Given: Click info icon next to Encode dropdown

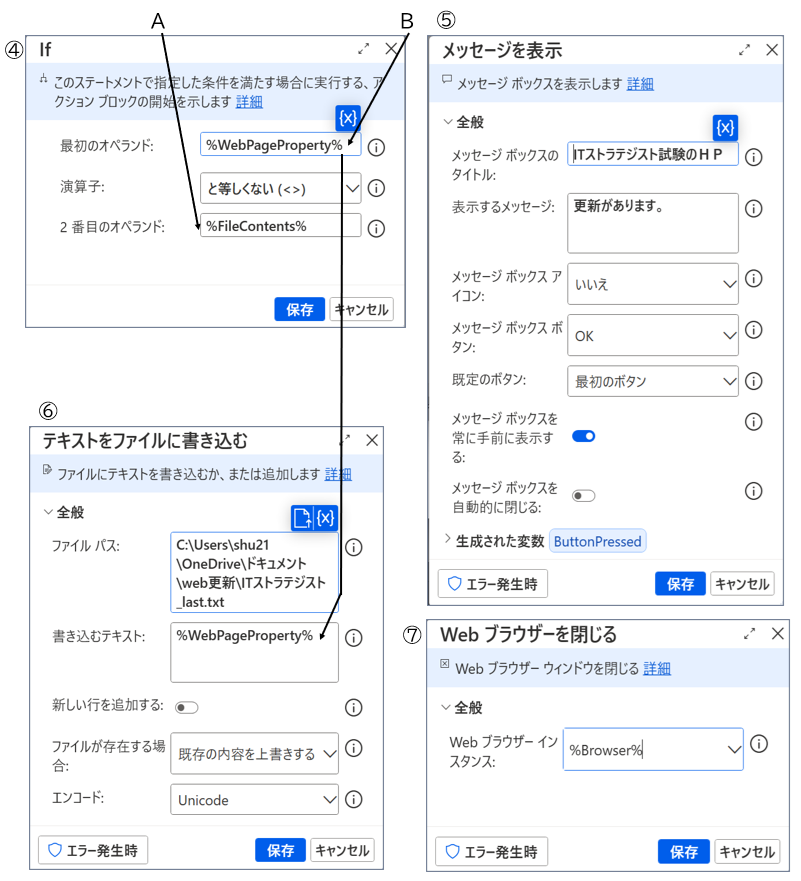Looking at the screenshot, I should click(x=353, y=800).
